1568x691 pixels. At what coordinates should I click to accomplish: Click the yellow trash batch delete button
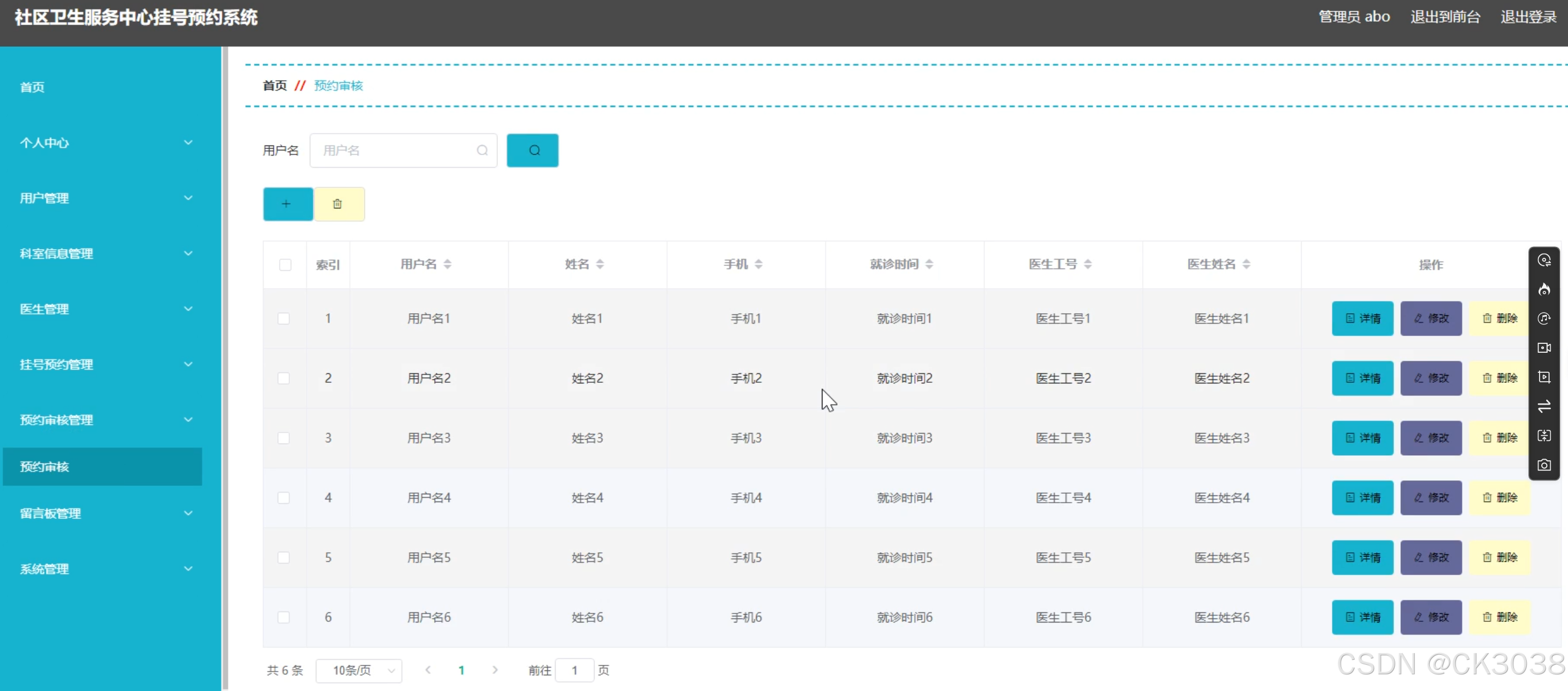click(x=338, y=204)
